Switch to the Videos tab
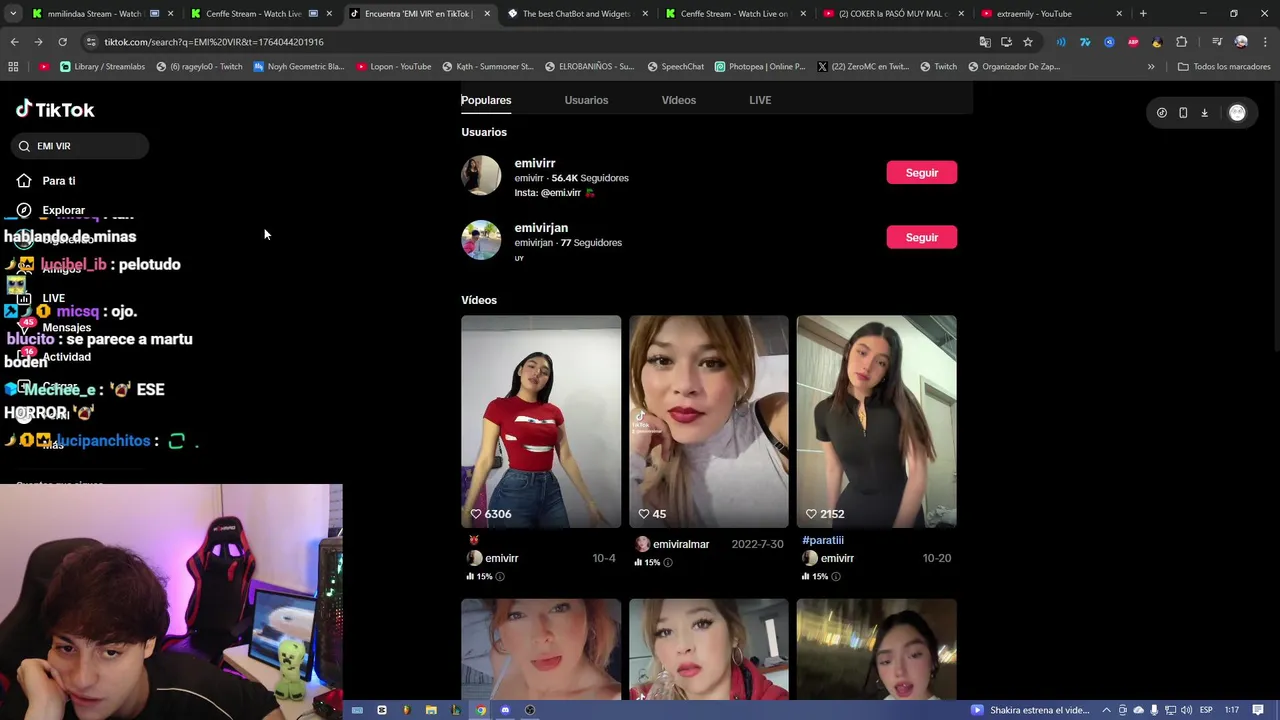 coord(678,100)
